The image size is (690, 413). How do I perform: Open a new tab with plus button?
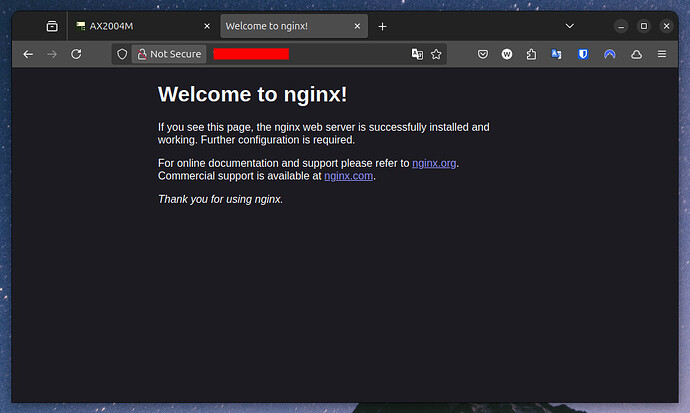(x=382, y=26)
